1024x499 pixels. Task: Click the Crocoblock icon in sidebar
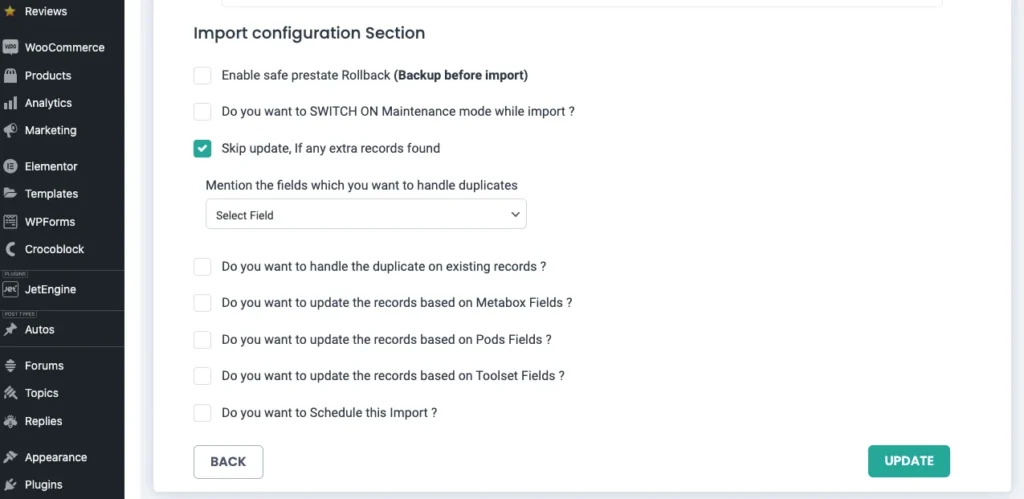[x=11, y=249]
